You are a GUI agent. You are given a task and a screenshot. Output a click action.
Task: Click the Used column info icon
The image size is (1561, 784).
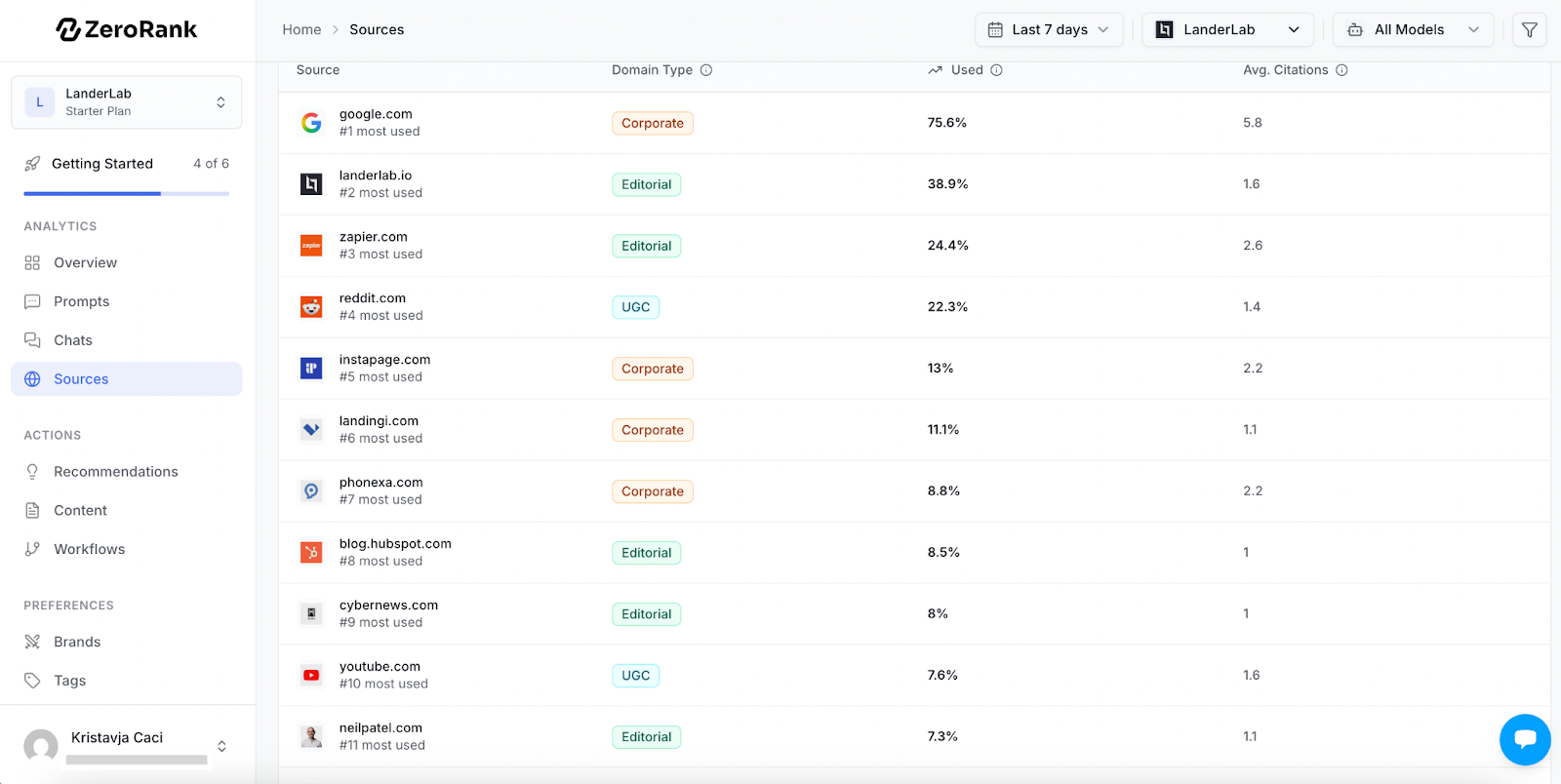tap(996, 70)
